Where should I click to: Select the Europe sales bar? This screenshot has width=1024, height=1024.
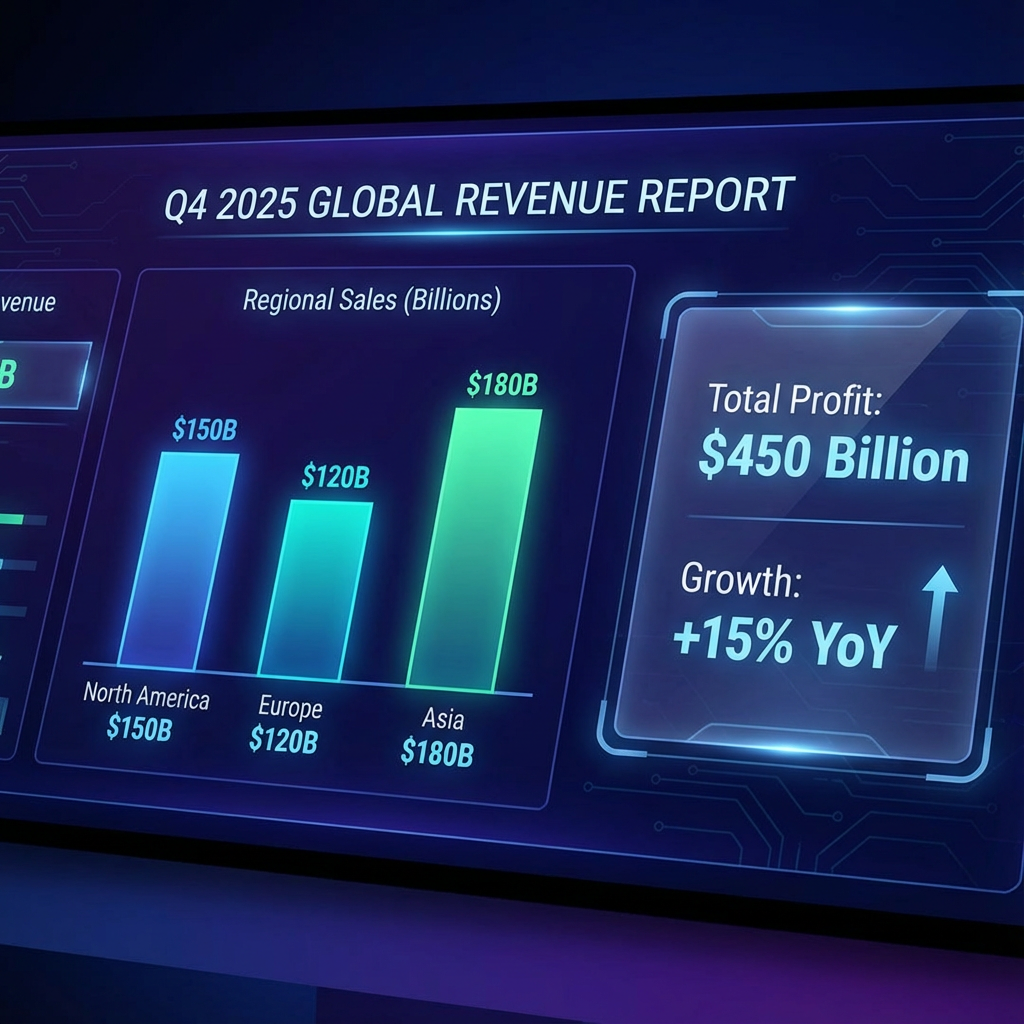click(x=315, y=590)
